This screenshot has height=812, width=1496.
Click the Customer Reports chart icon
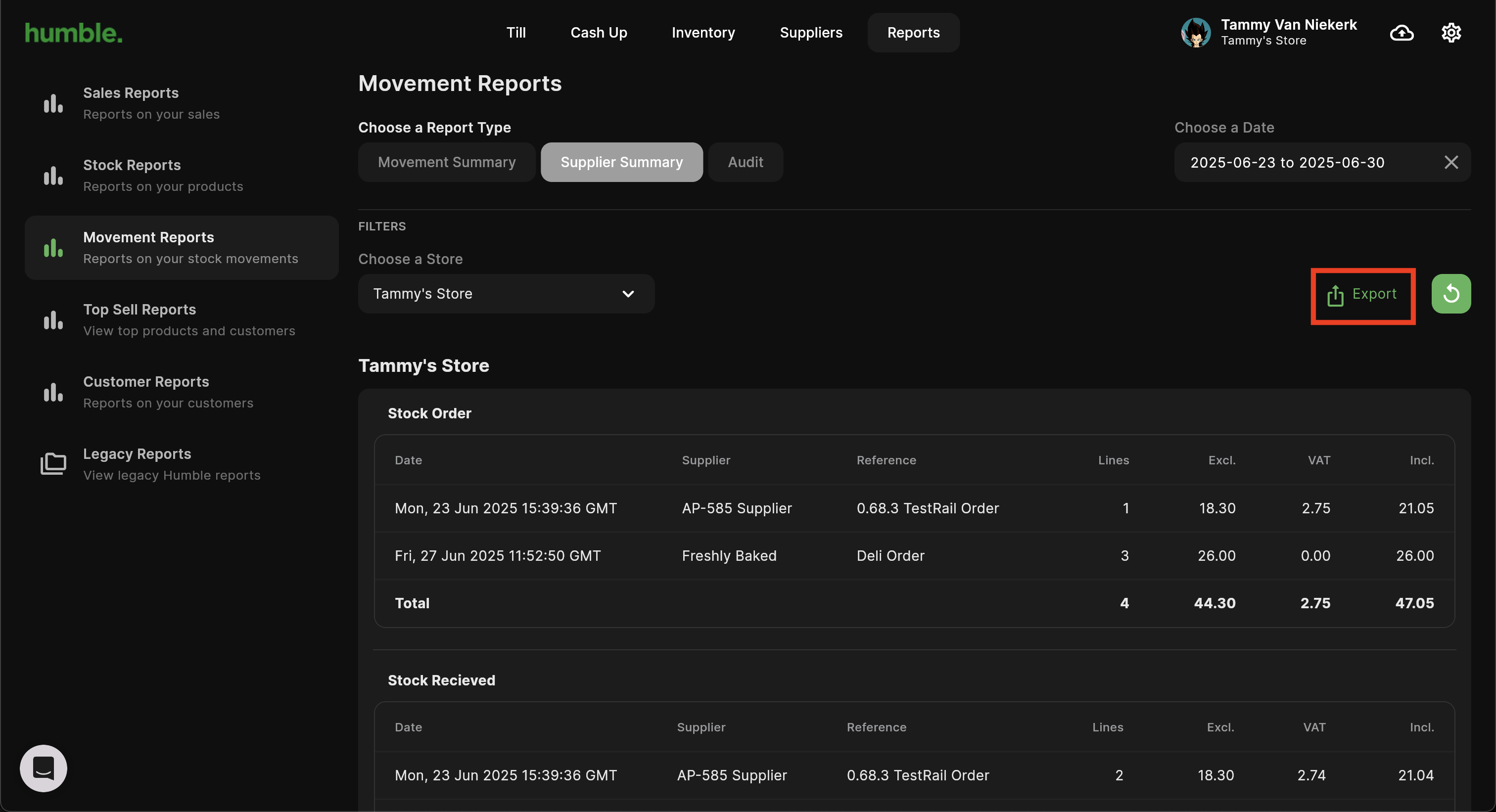coord(53,392)
